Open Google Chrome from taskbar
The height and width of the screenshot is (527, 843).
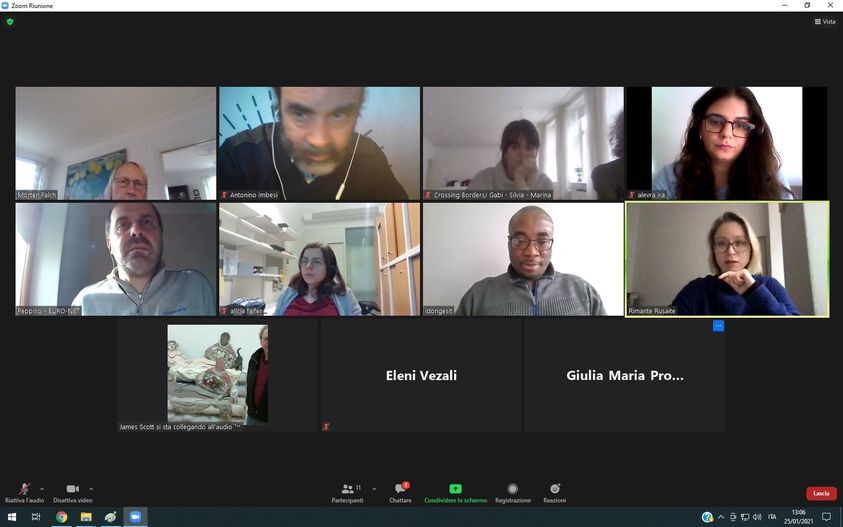tap(62, 517)
